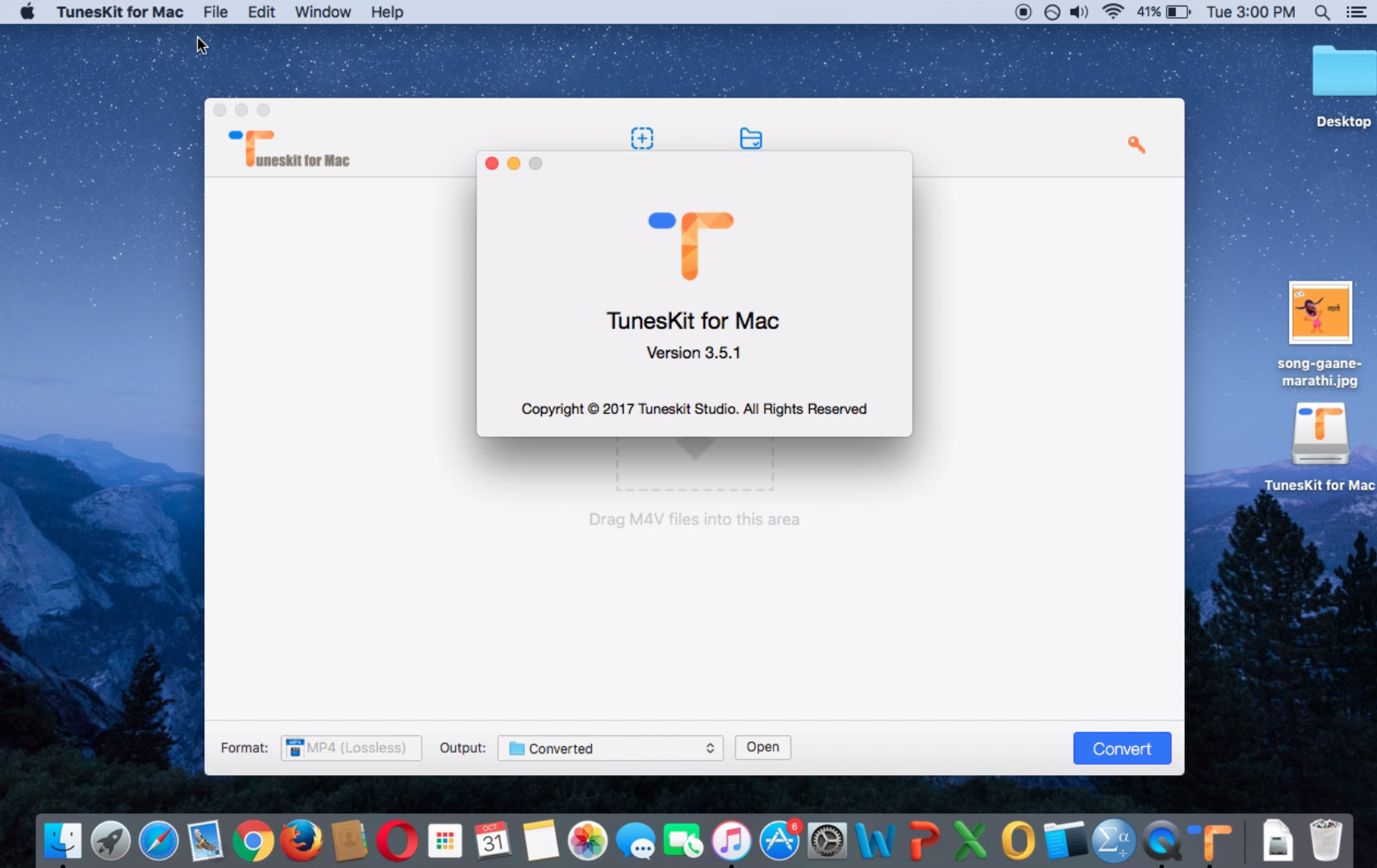The height and width of the screenshot is (868, 1377).
Task: Open the converted history folder icon
Action: [x=751, y=138]
